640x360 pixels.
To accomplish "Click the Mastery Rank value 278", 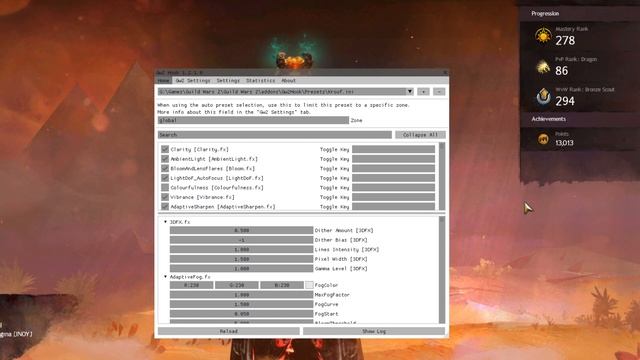I will point(565,40).
